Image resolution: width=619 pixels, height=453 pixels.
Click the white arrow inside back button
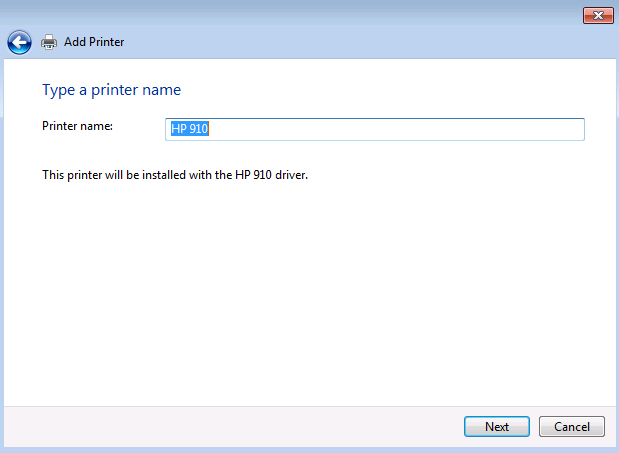(x=19, y=42)
